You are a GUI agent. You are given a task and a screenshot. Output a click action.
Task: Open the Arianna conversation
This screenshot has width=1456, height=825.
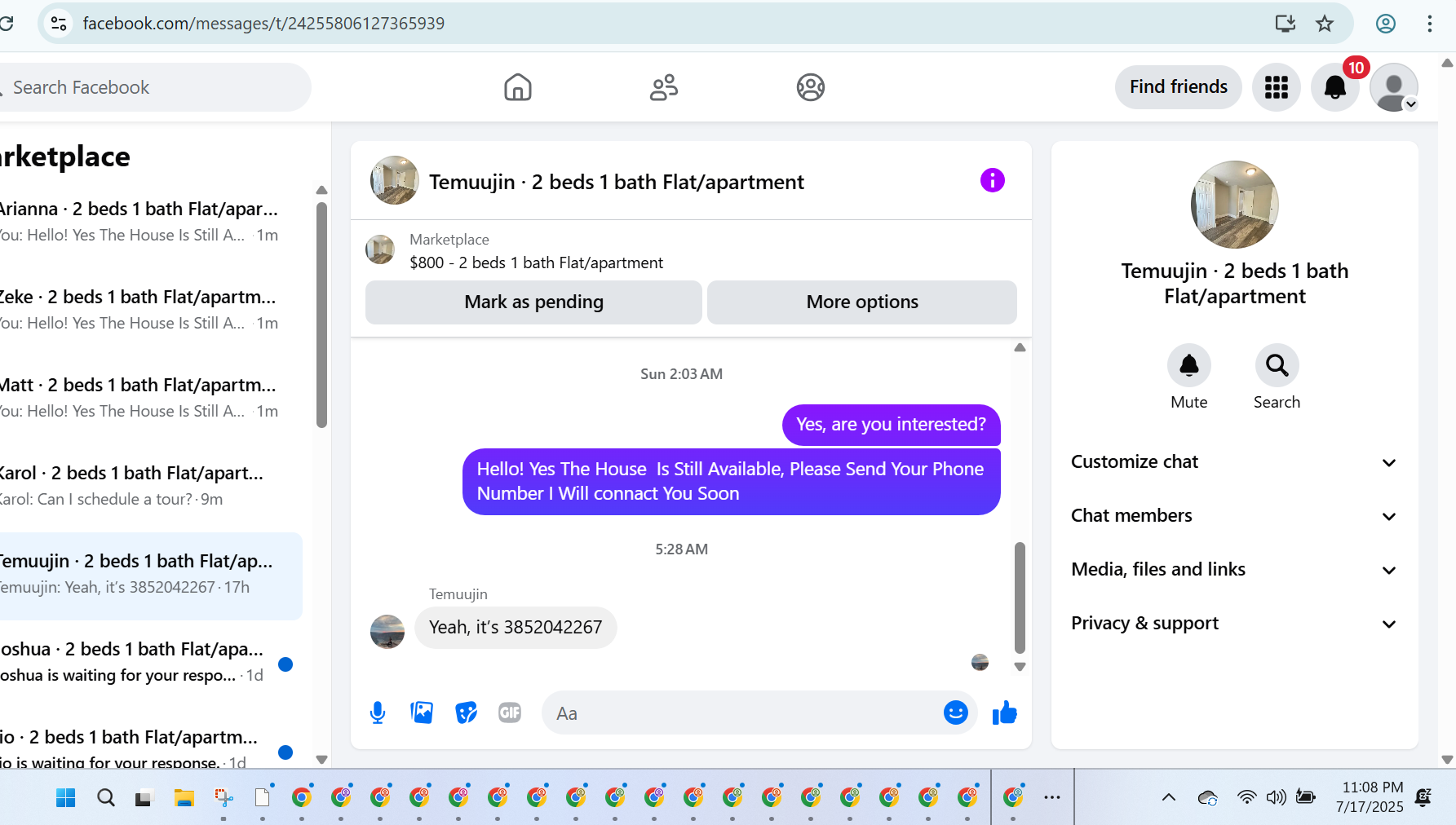click(x=151, y=222)
